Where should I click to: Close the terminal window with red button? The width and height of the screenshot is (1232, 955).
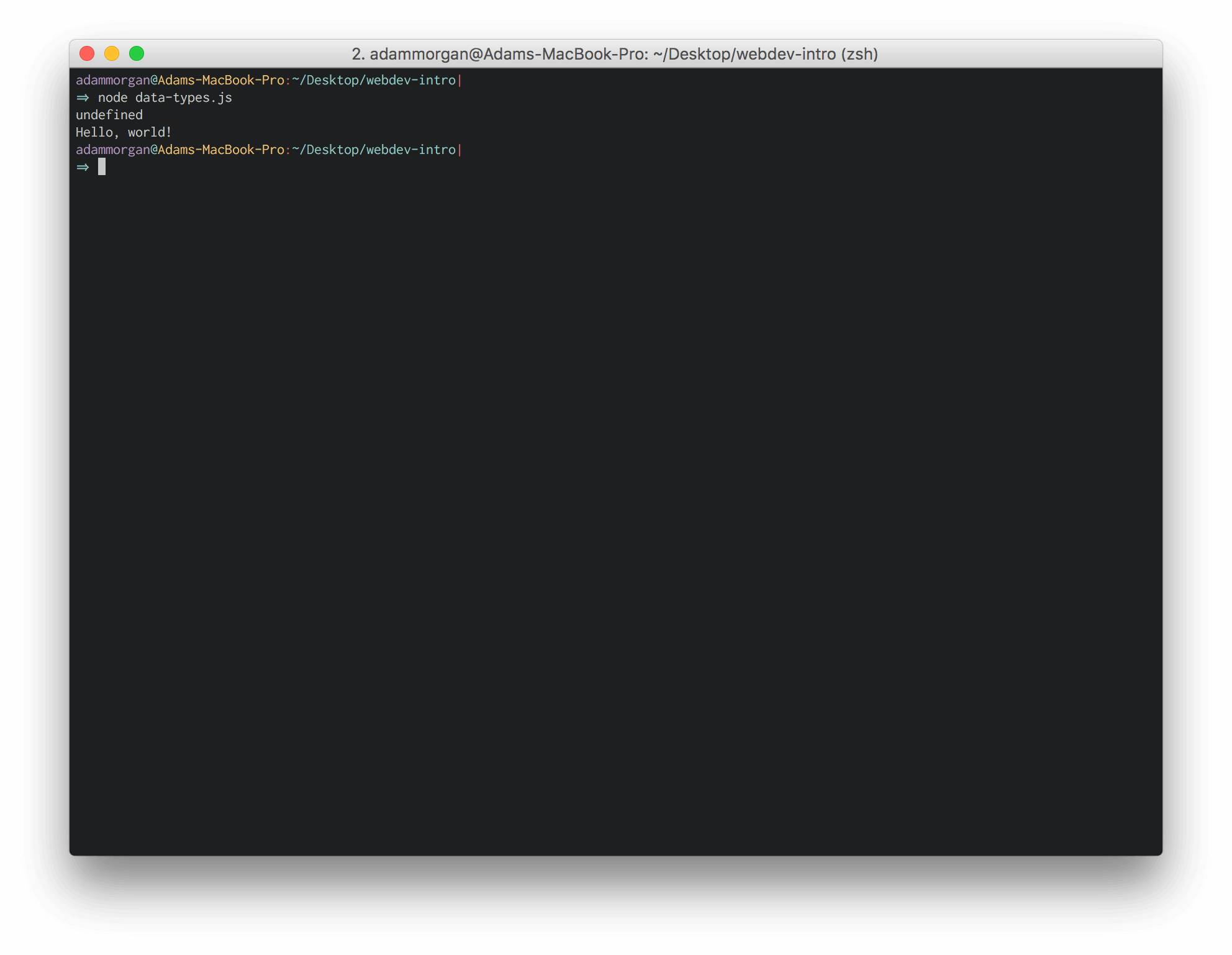tap(87, 54)
